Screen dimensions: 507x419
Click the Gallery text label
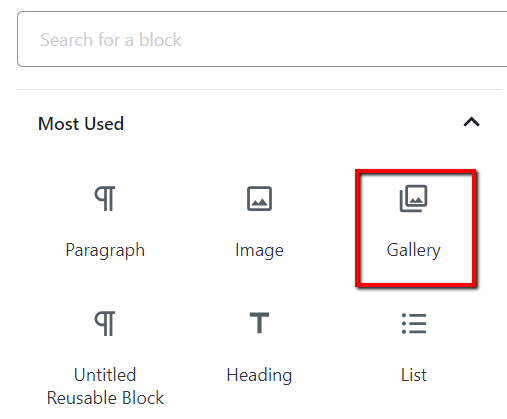[414, 250]
